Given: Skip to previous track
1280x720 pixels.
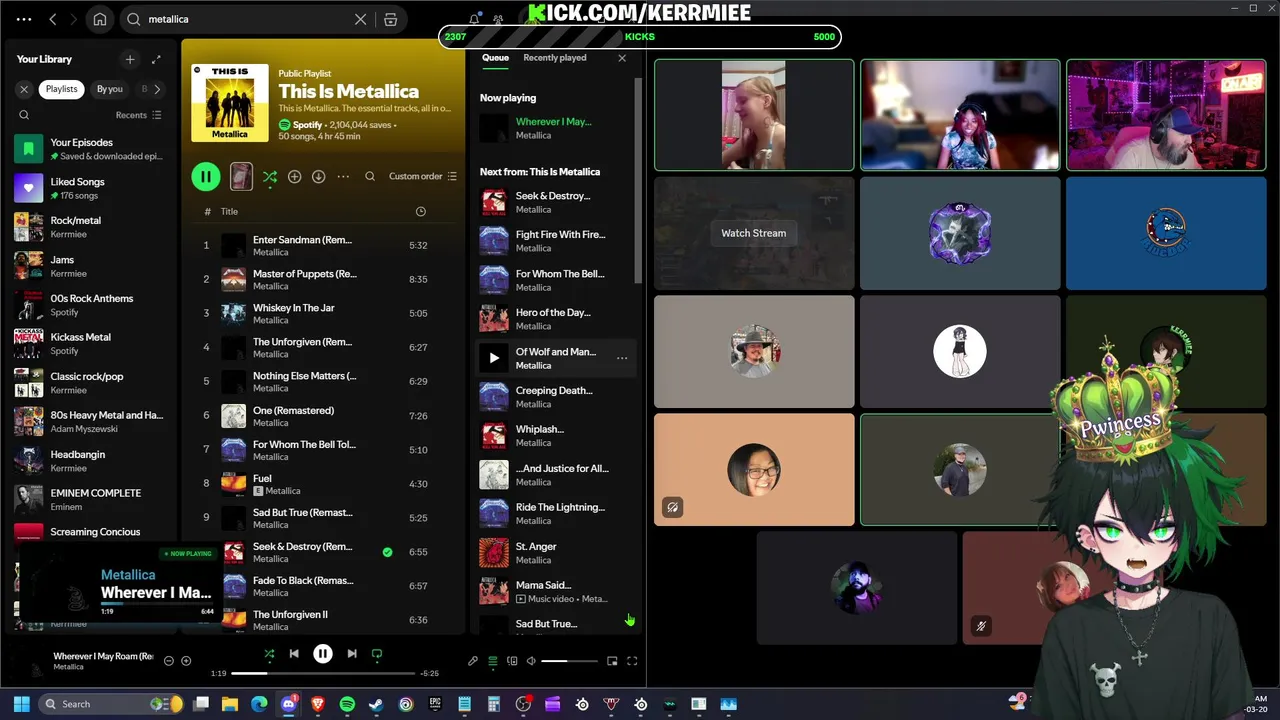Looking at the screenshot, I should coord(294,654).
